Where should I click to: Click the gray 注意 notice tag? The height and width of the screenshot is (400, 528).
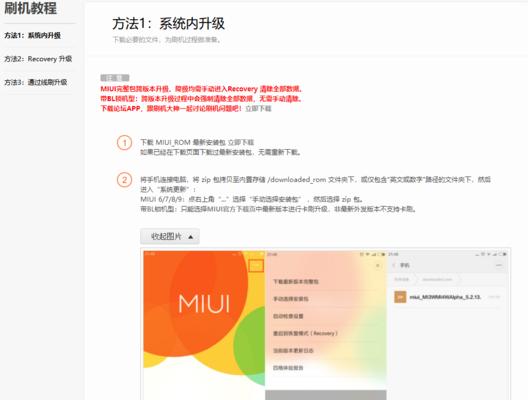115,78
